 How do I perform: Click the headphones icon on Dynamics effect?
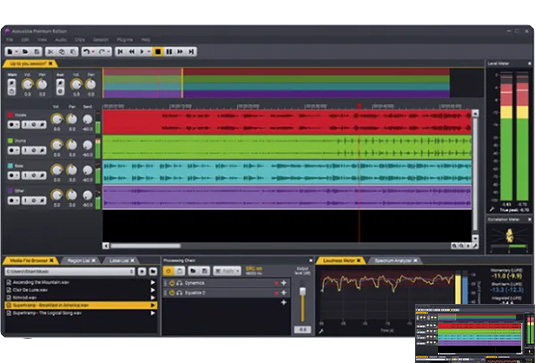point(179,283)
